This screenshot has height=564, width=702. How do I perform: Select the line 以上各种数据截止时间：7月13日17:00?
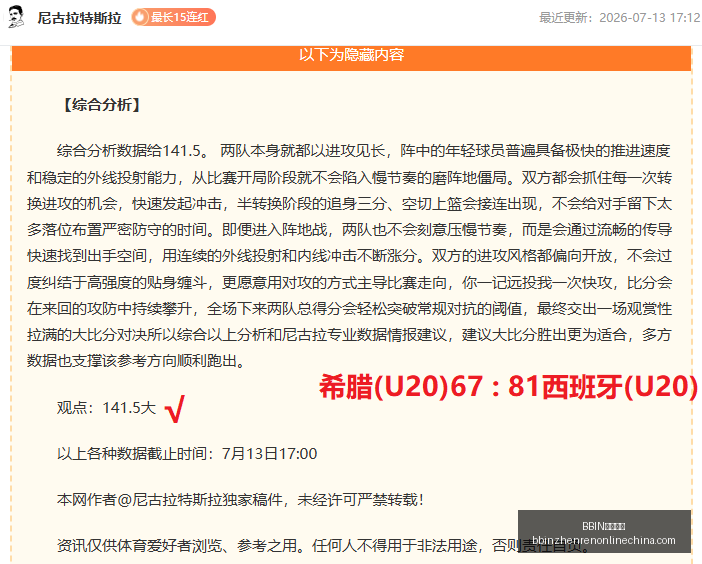(187, 454)
